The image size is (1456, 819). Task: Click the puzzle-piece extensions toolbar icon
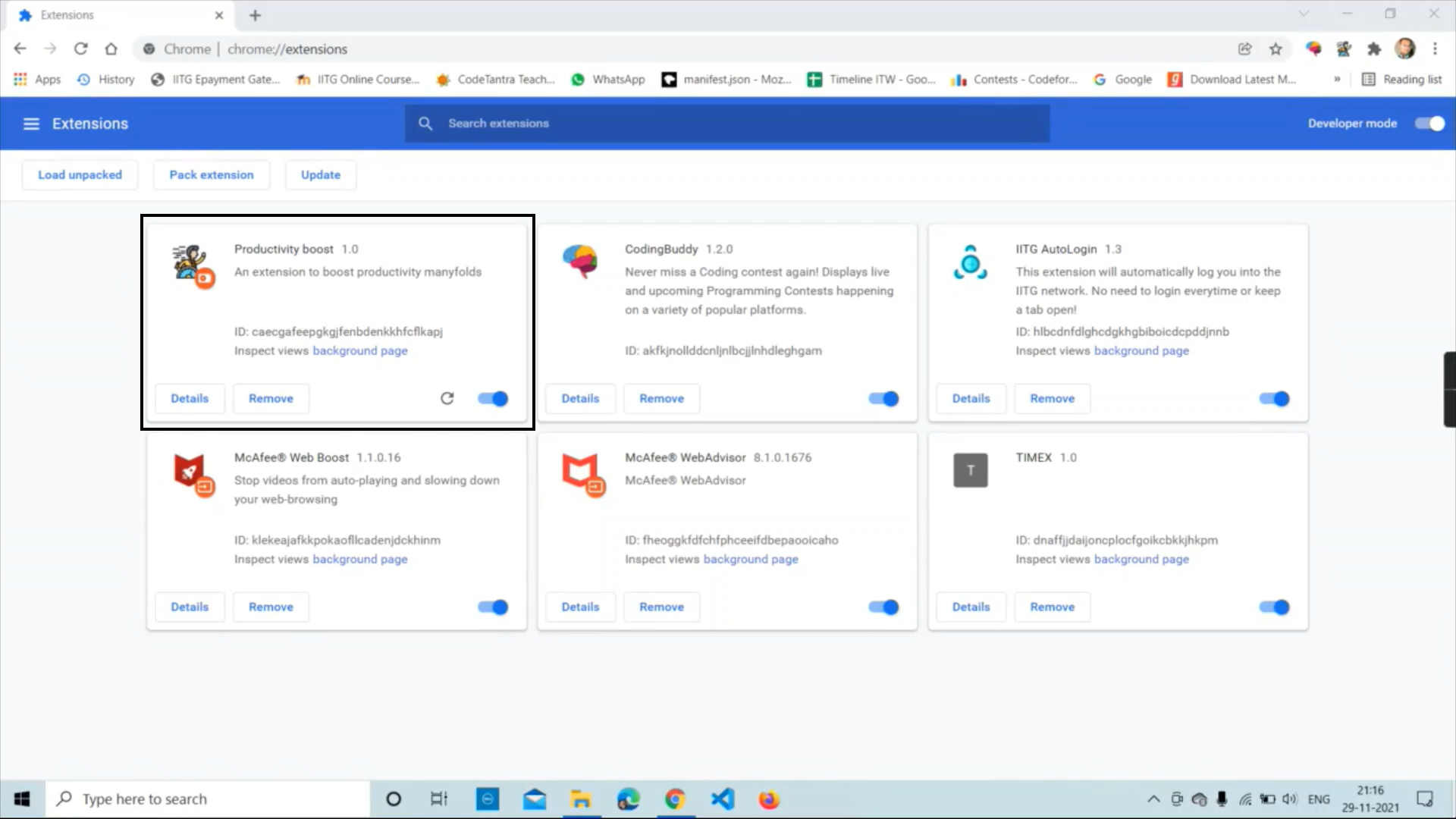pos(1374,49)
